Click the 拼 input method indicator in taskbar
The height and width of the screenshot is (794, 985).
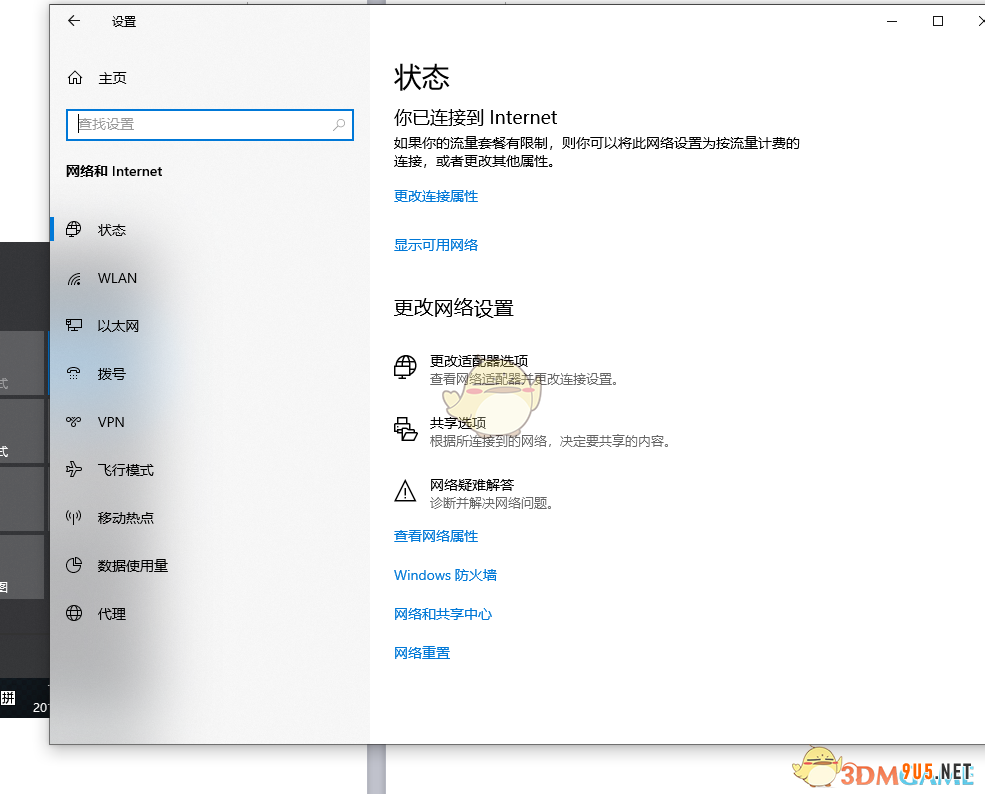[x=8, y=698]
